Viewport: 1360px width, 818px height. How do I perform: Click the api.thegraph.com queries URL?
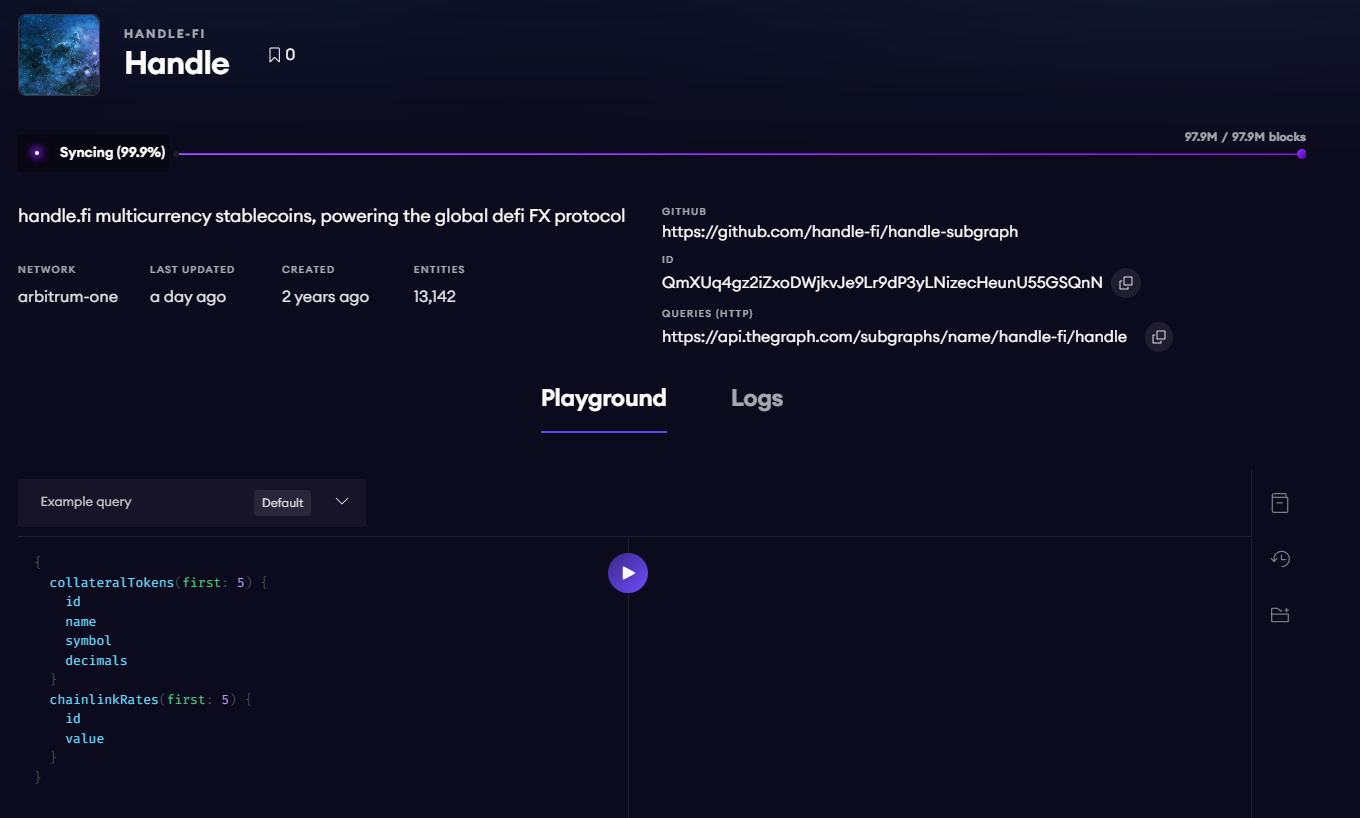[894, 337]
